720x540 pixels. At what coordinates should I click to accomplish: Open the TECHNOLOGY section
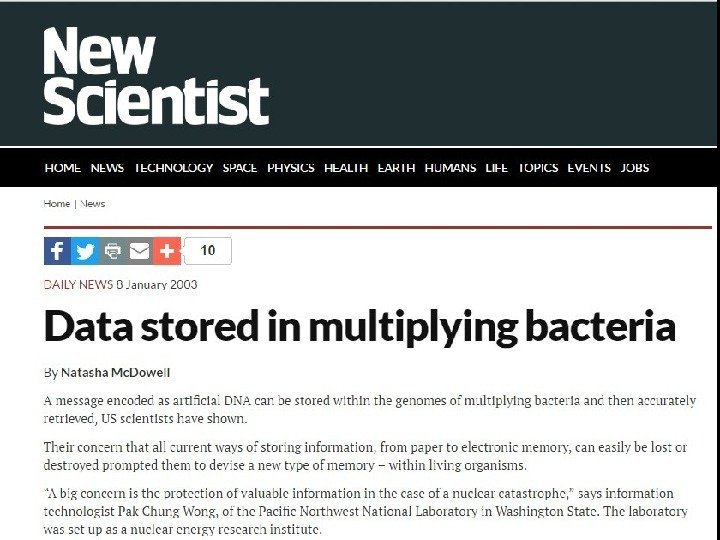173,168
